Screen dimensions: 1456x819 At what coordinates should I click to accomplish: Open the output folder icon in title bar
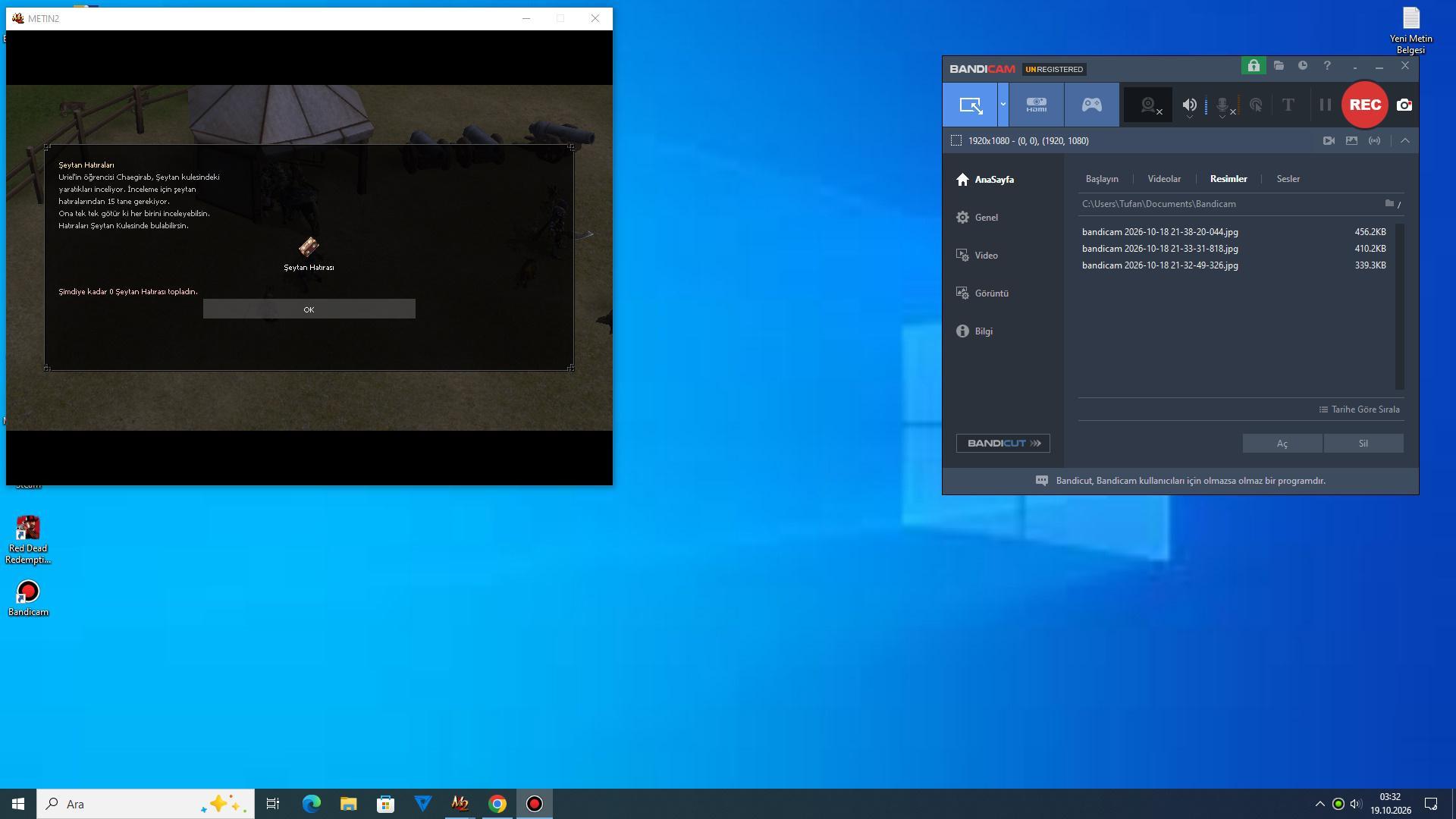click(x=1279, y=66)
